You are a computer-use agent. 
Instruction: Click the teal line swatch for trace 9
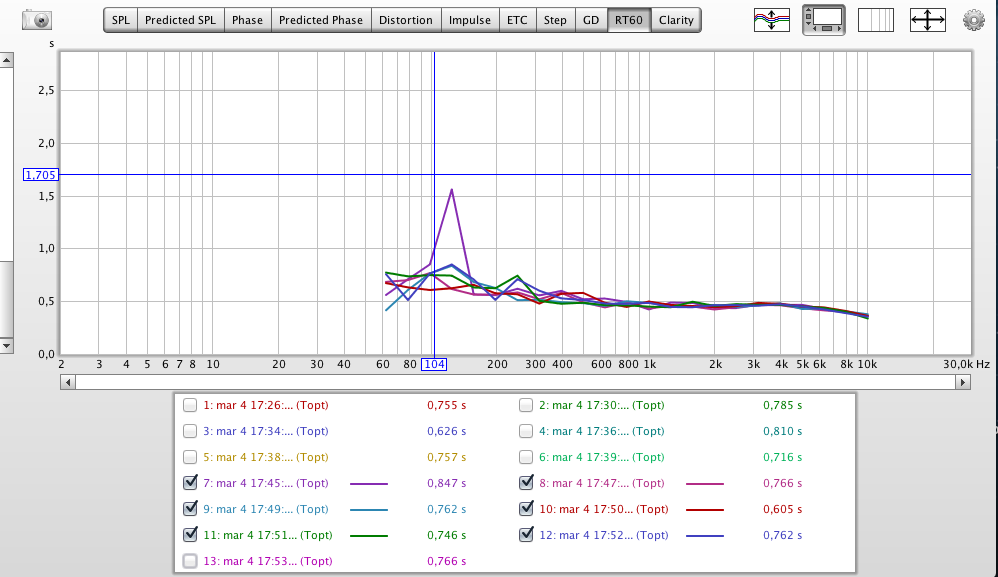pyautogui.click(x=369, y=510)
